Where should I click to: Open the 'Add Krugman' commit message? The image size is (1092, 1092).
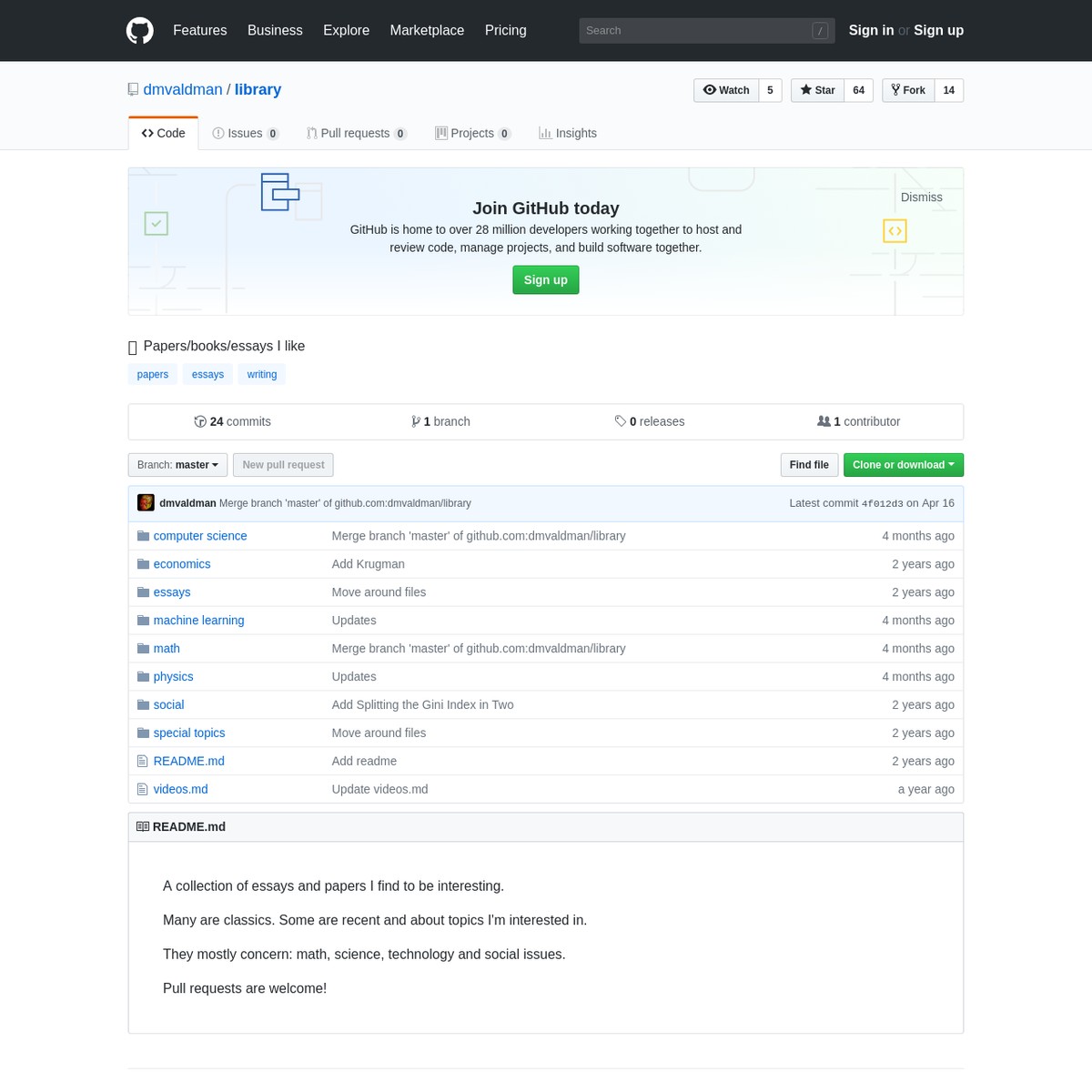pyautogui.click(x=369, y=564)
